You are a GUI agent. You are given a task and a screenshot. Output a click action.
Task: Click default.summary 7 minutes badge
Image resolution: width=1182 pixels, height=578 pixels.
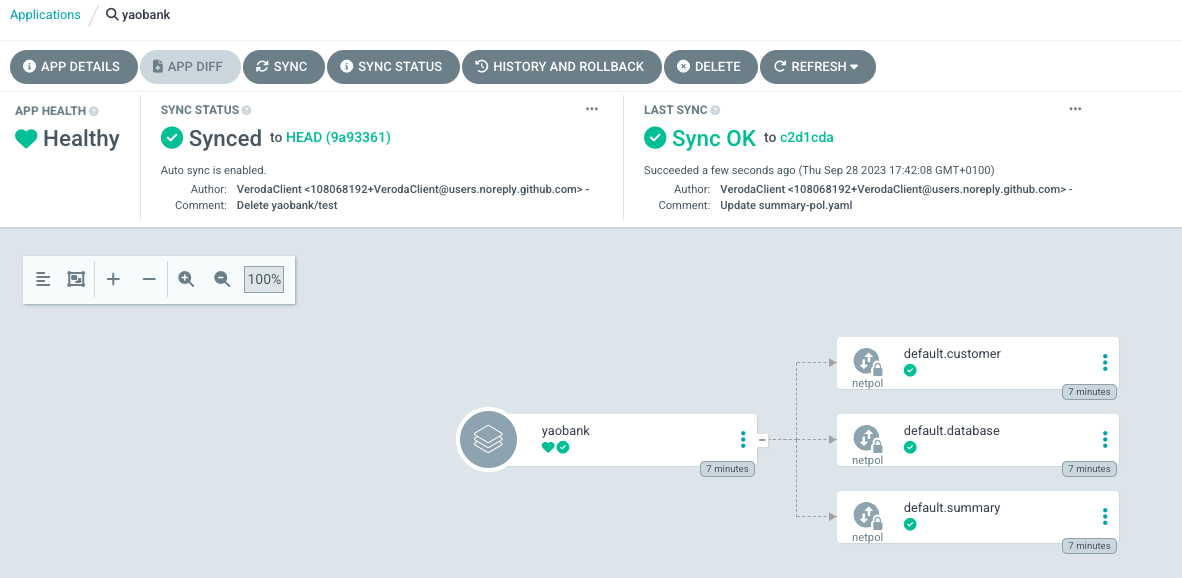pos(1089,546)
